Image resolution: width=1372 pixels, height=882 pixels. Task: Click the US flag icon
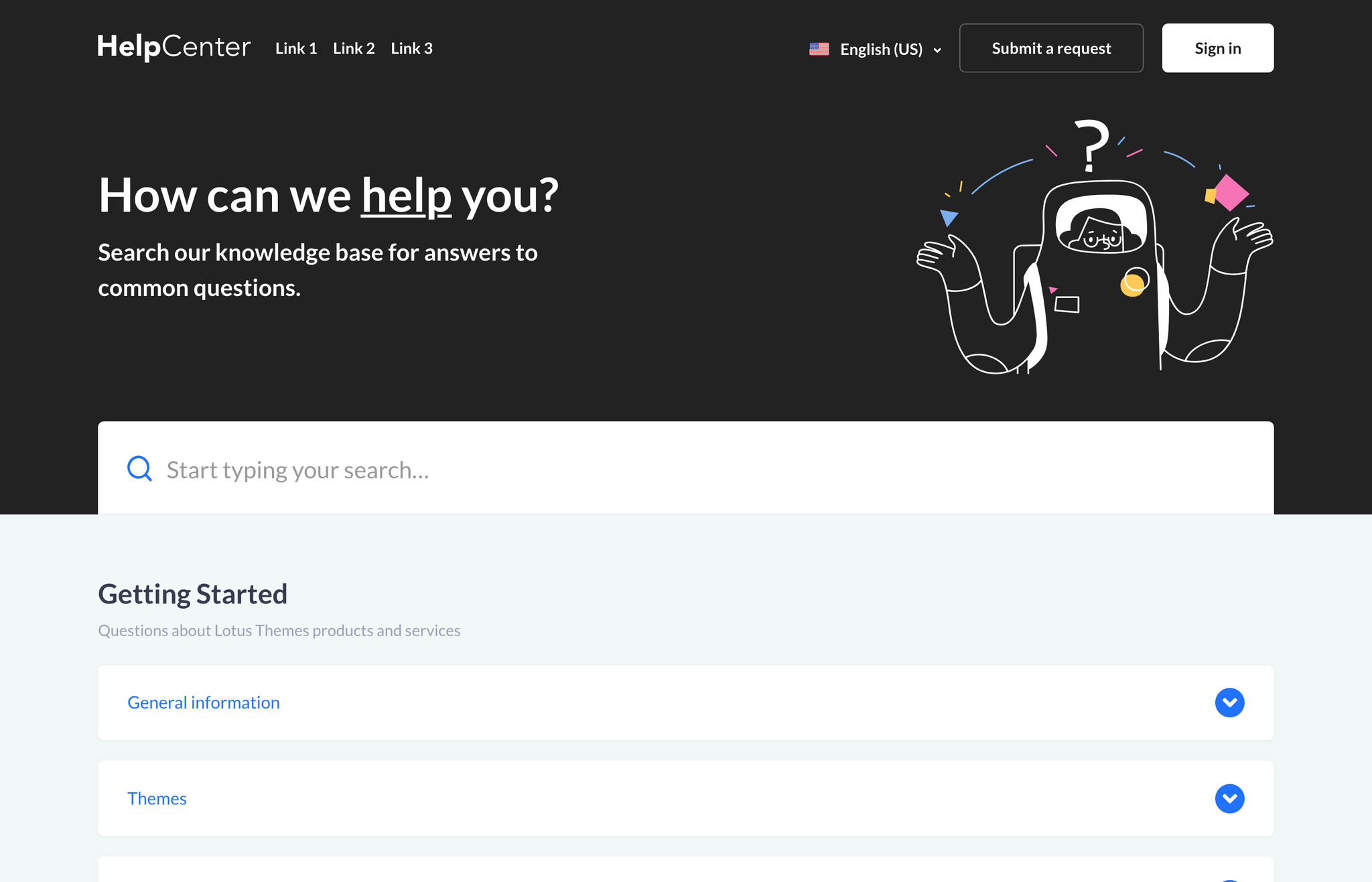[x=819, y=49]
